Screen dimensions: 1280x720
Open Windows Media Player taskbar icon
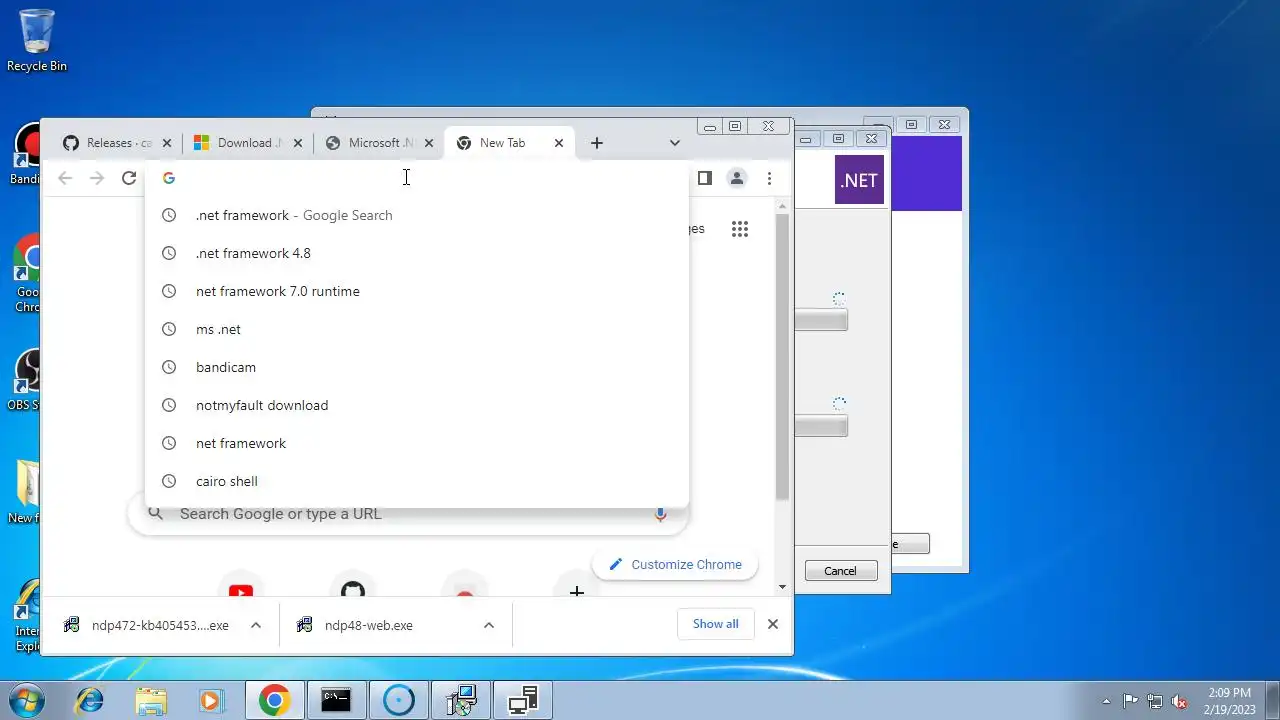click(213, 701)
